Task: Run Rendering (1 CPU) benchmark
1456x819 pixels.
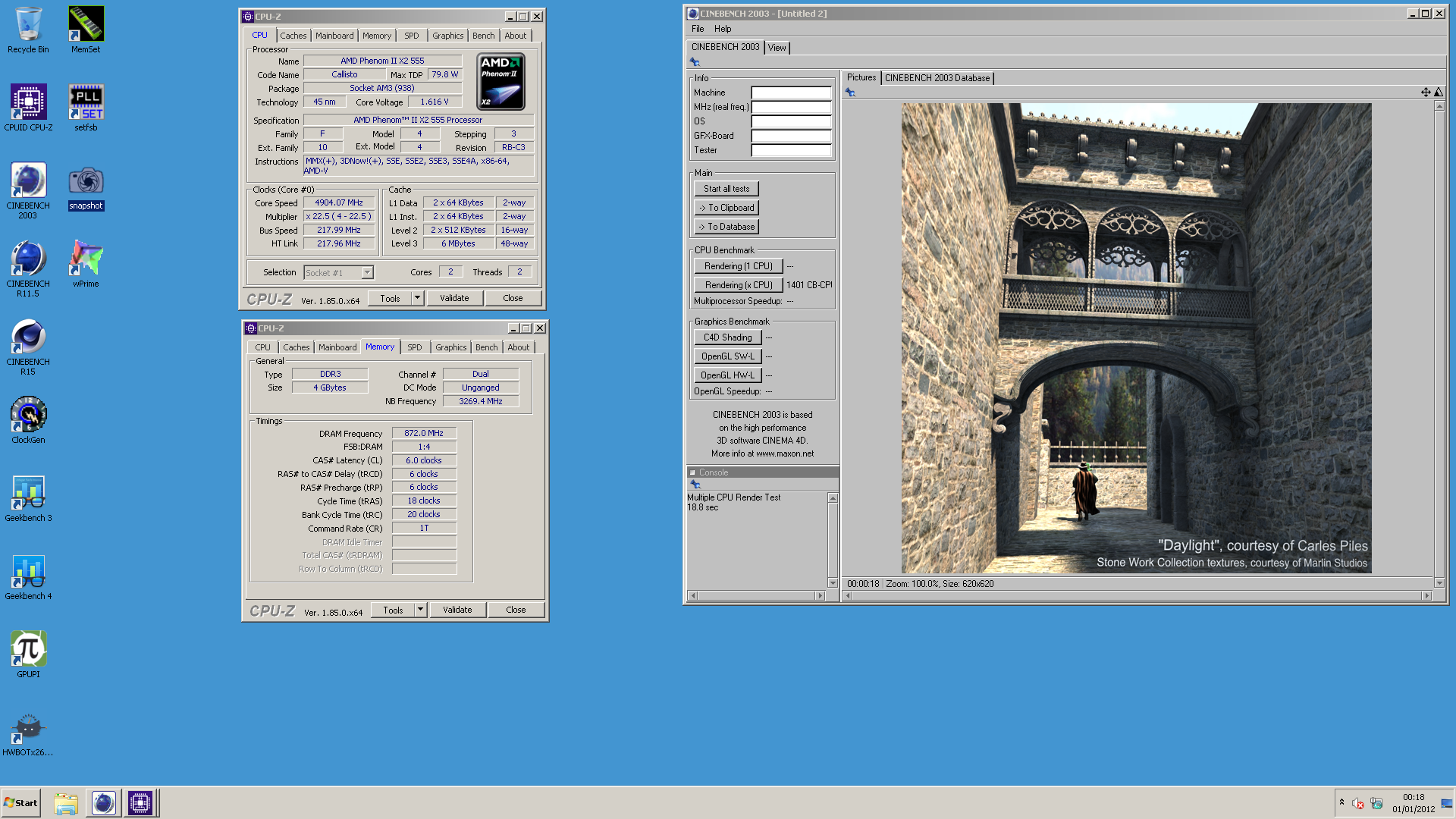Action: [x=739, y=266]
